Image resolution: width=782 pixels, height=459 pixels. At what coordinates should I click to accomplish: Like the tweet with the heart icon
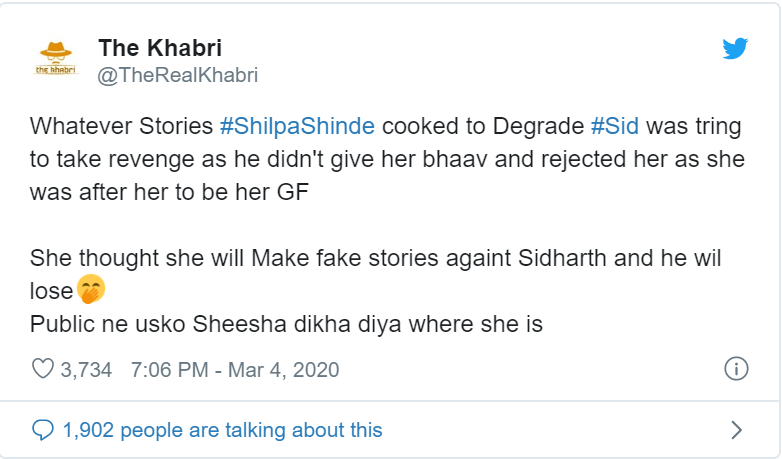pyautogui.click(x=43, y=369)
